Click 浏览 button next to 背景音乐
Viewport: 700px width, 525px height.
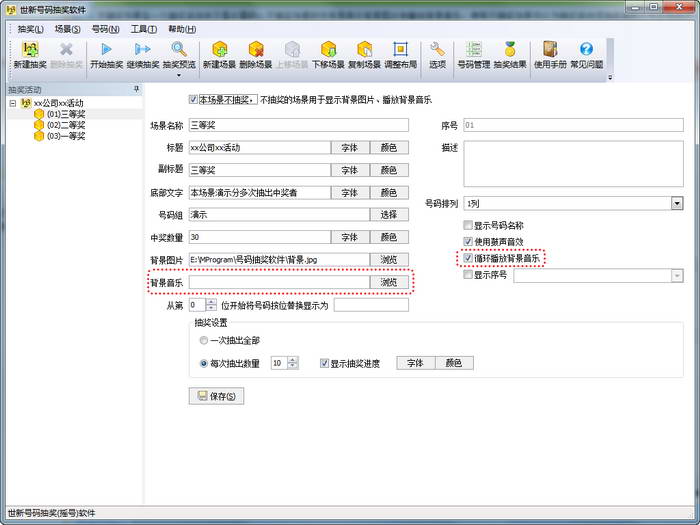click(388, 283)
